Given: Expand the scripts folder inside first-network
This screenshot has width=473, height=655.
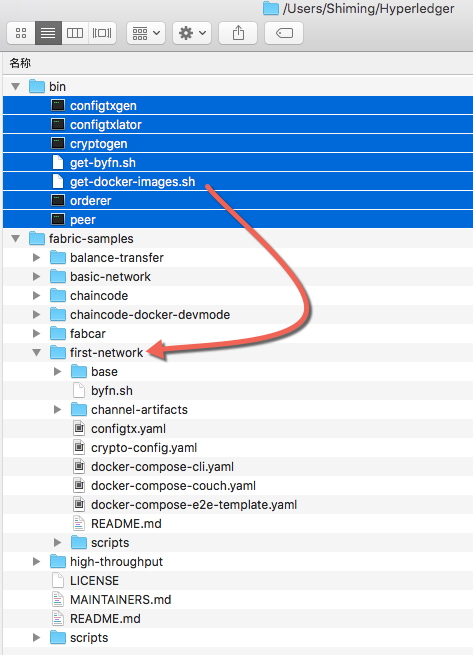Looking at the screenshot, I should click(58, 543).
